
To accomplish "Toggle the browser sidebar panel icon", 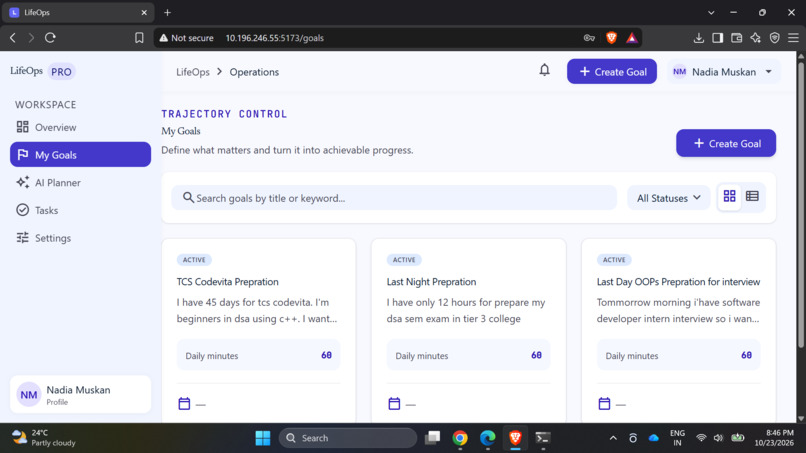I will (x=718, y=38).
